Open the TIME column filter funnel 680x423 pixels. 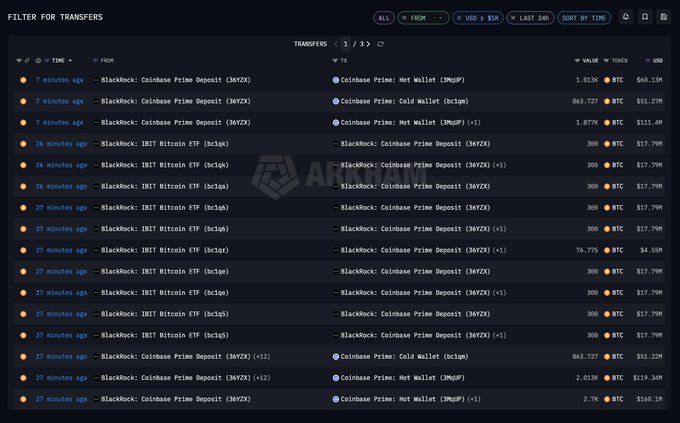point(46,60)
